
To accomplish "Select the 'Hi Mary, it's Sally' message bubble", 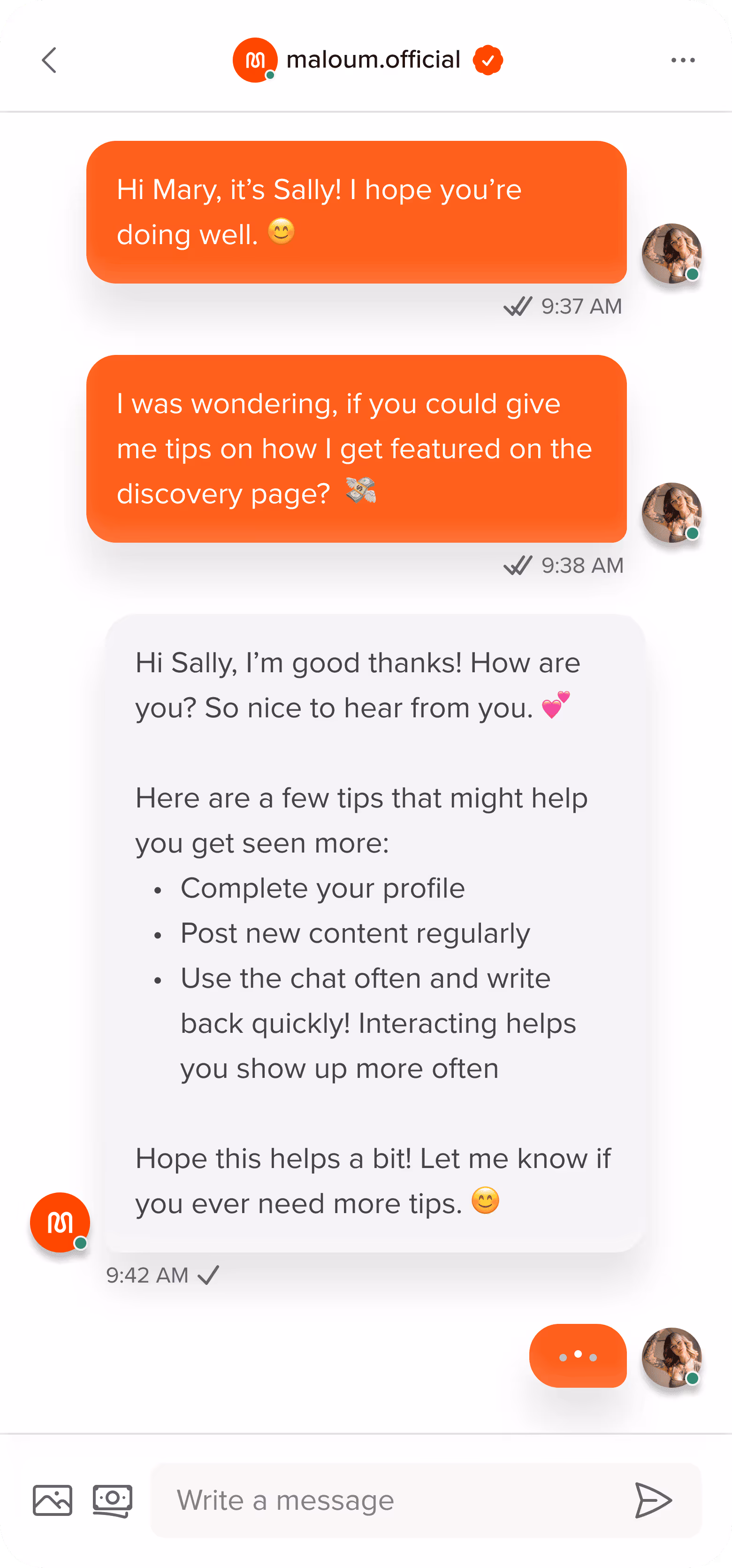I will tap(357, 212).
